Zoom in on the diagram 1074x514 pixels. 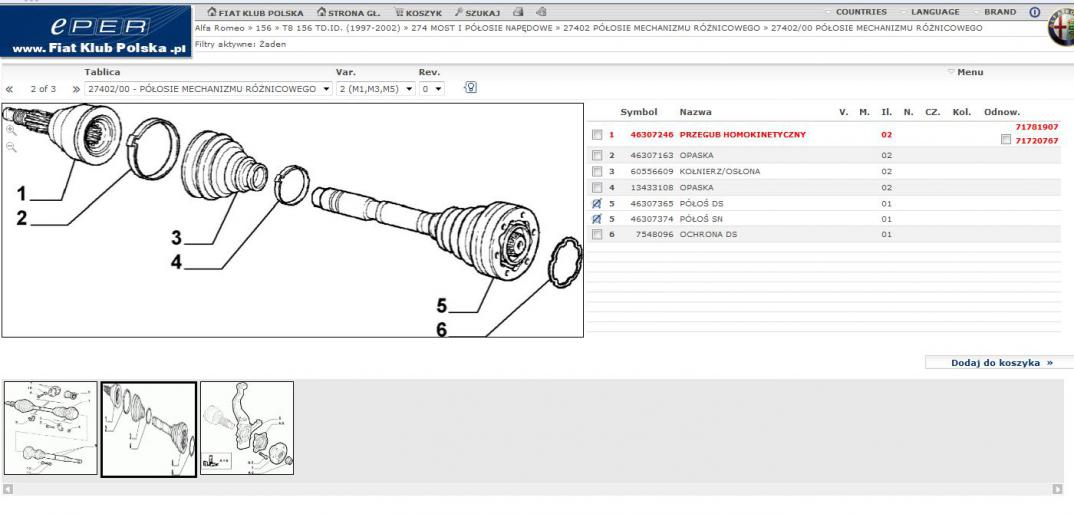click(x=11, y=130)
